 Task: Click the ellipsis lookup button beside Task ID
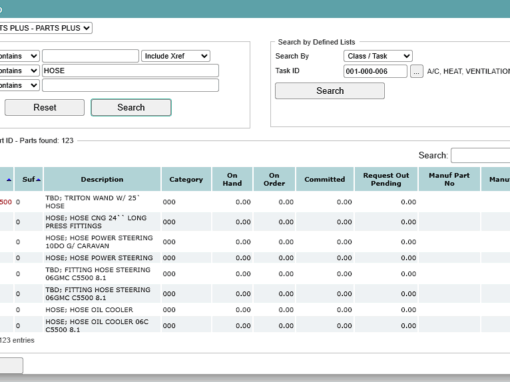pyautogui.click(x=416, y=71)
